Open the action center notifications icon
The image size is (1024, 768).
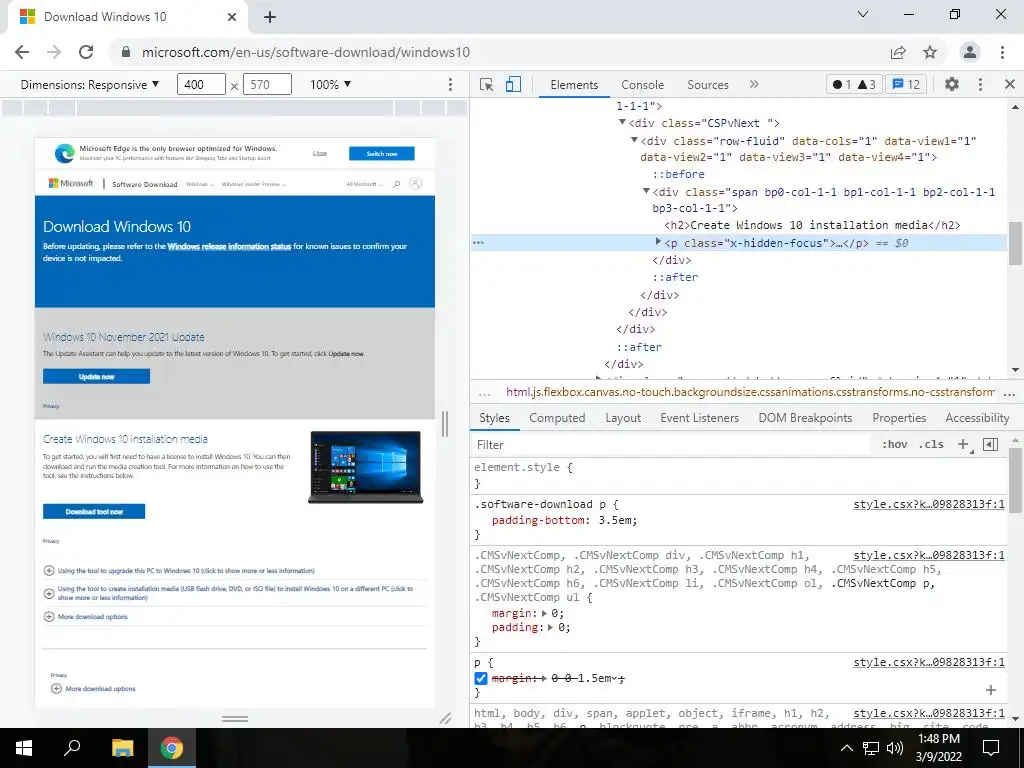pyautogui.click(x=991, y=748)
